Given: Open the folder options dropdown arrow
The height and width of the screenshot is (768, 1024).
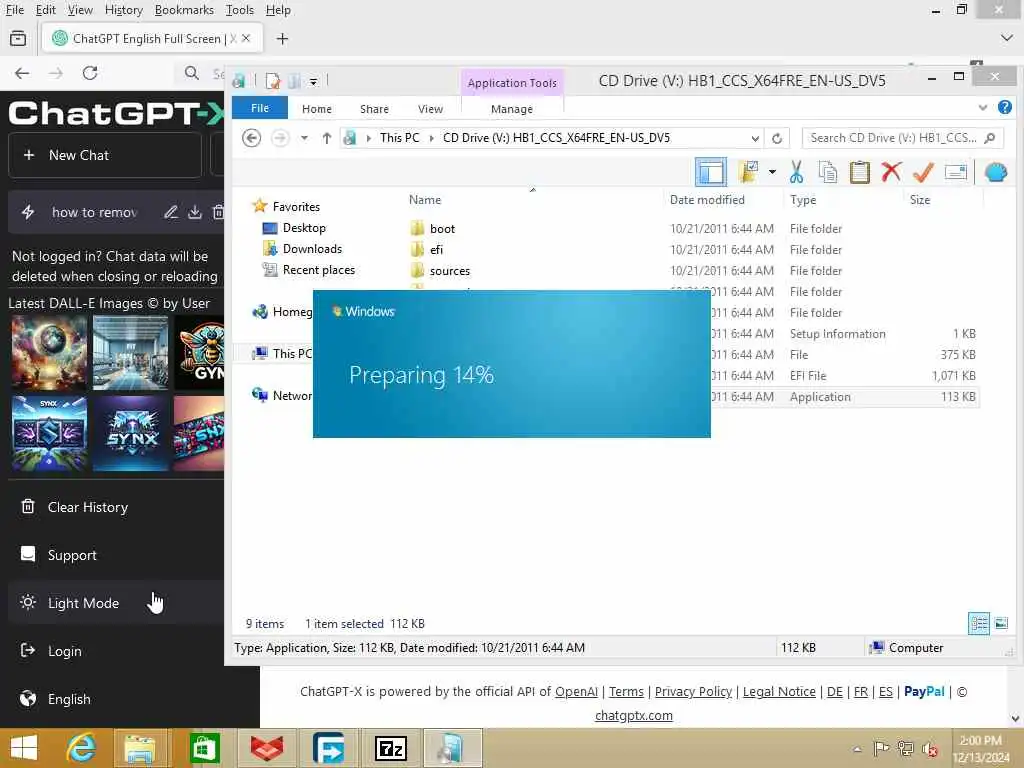Looking at the screenshot, I should tap(772, 172).
